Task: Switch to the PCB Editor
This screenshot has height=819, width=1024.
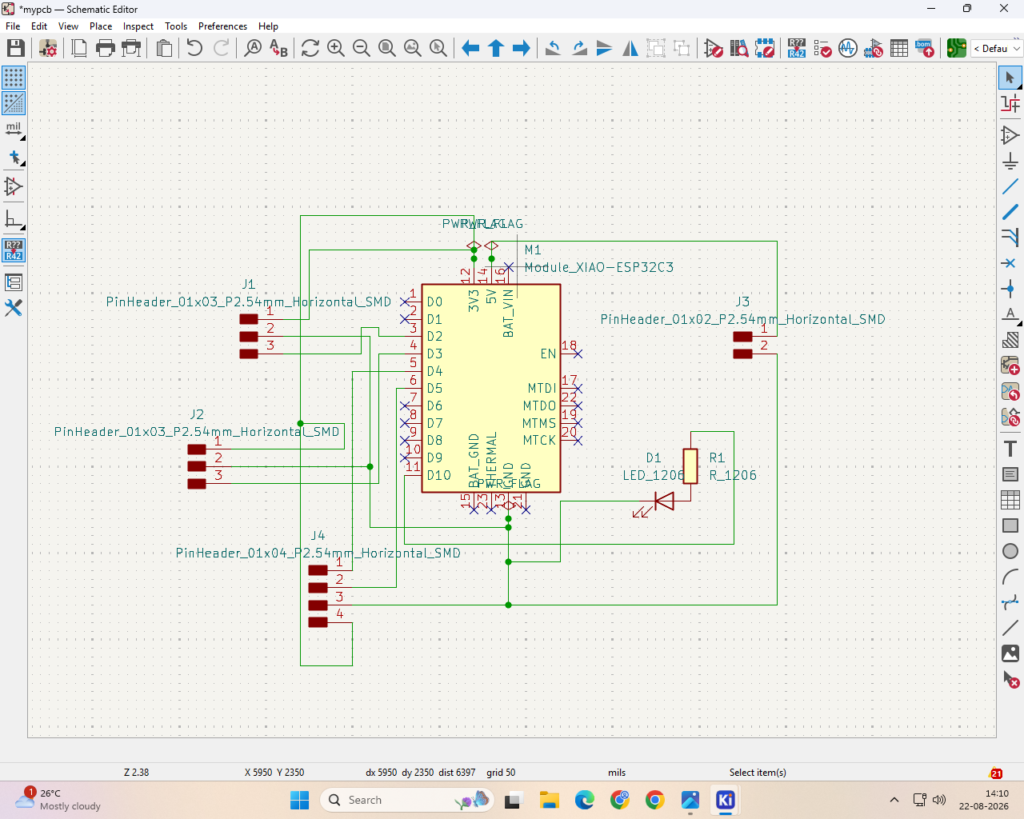Action: (x=956, y=48)
